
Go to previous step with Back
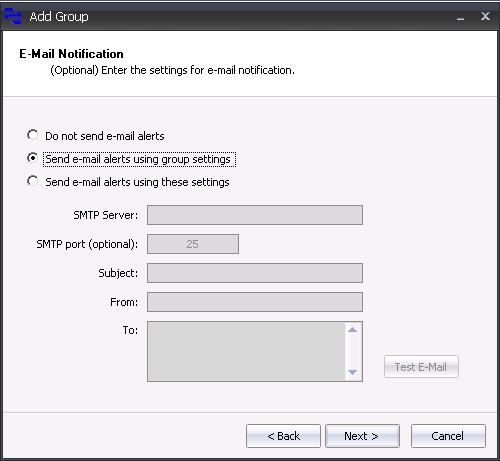point(283,436)
